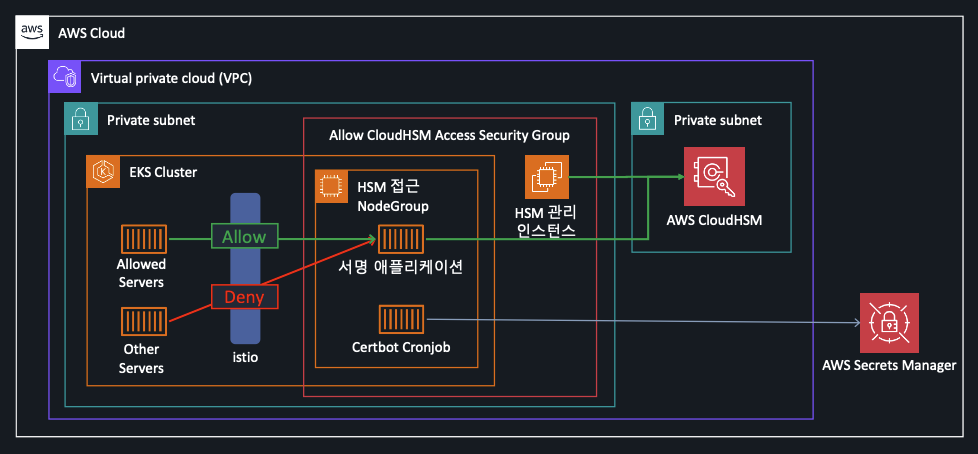Select the EKS Cluster Kubernetes icon

pyautogui.click(x=102, y=171)
